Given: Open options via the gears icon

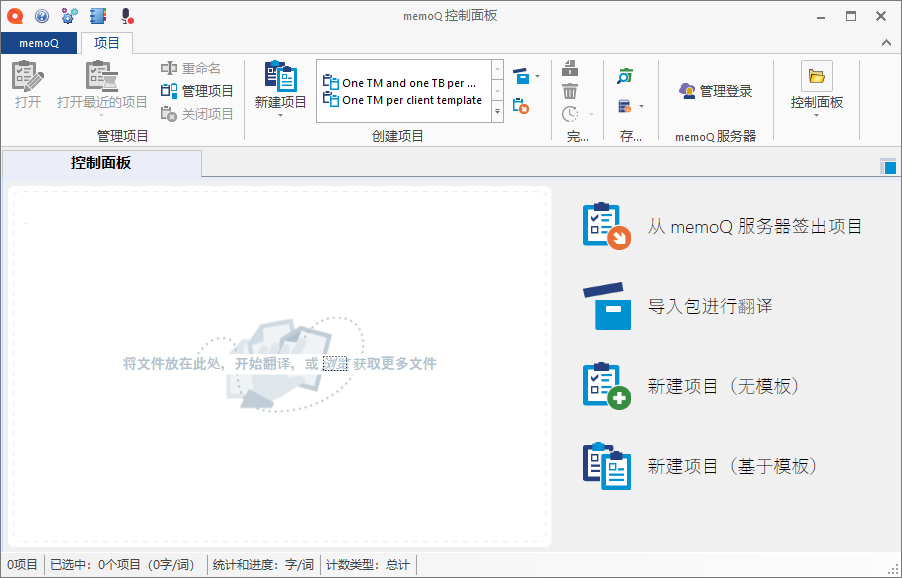Looking at the screenshot, I should tap(69, 16).
